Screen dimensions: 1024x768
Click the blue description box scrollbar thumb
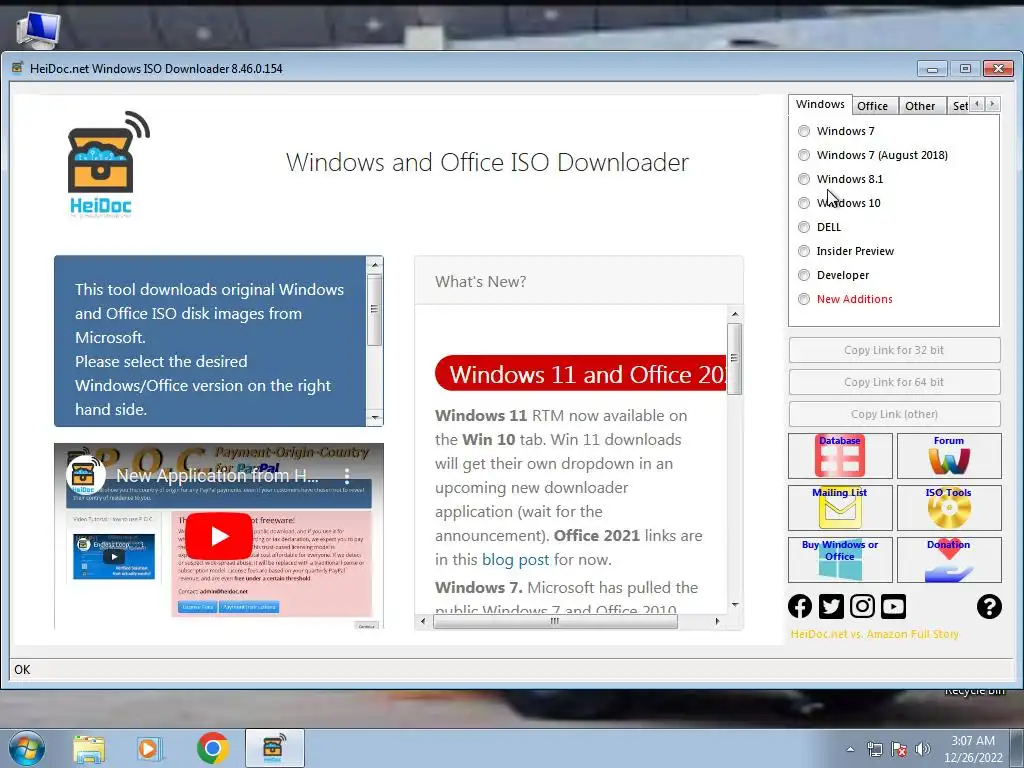[374, 310]
